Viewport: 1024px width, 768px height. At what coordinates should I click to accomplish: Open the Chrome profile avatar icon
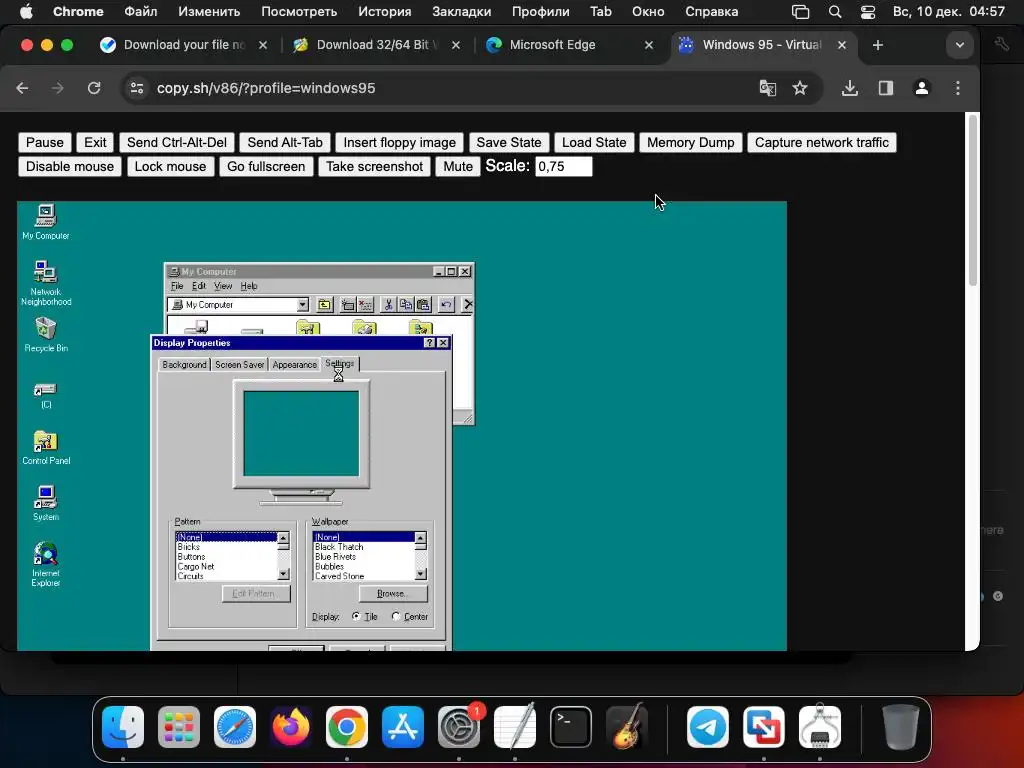point(921,88)
